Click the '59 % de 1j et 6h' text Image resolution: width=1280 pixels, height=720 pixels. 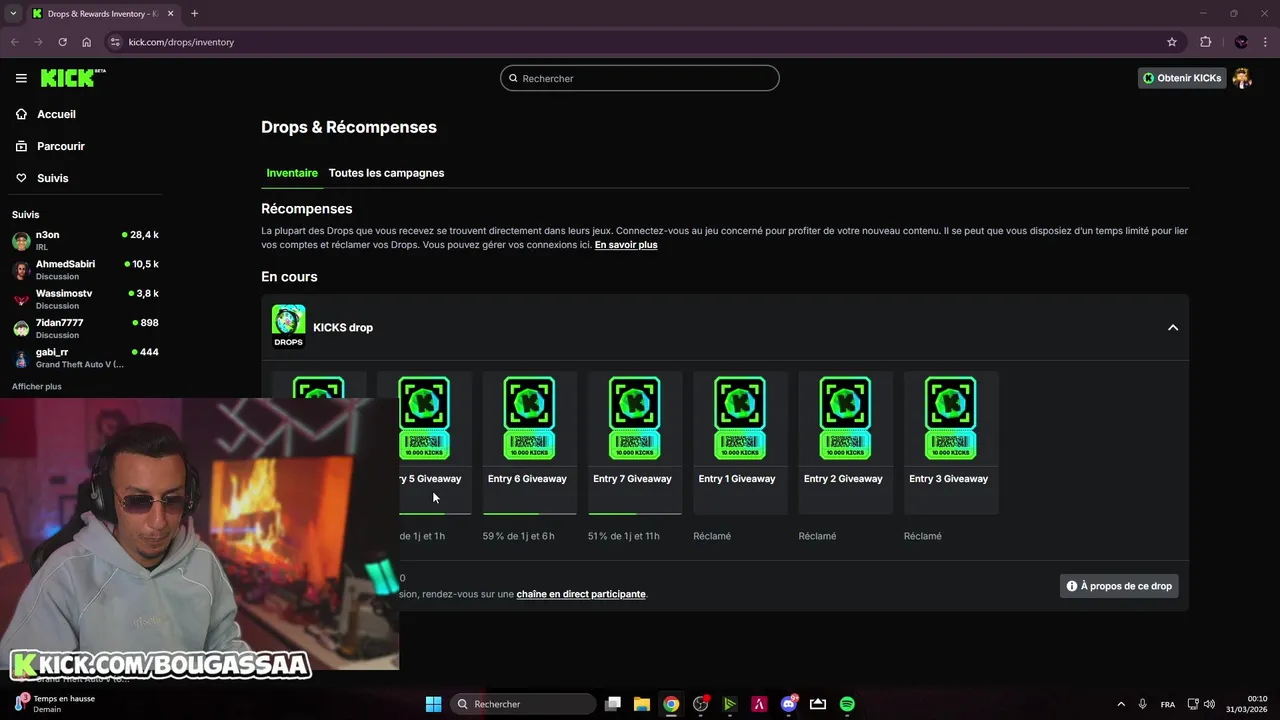(518, 536)
